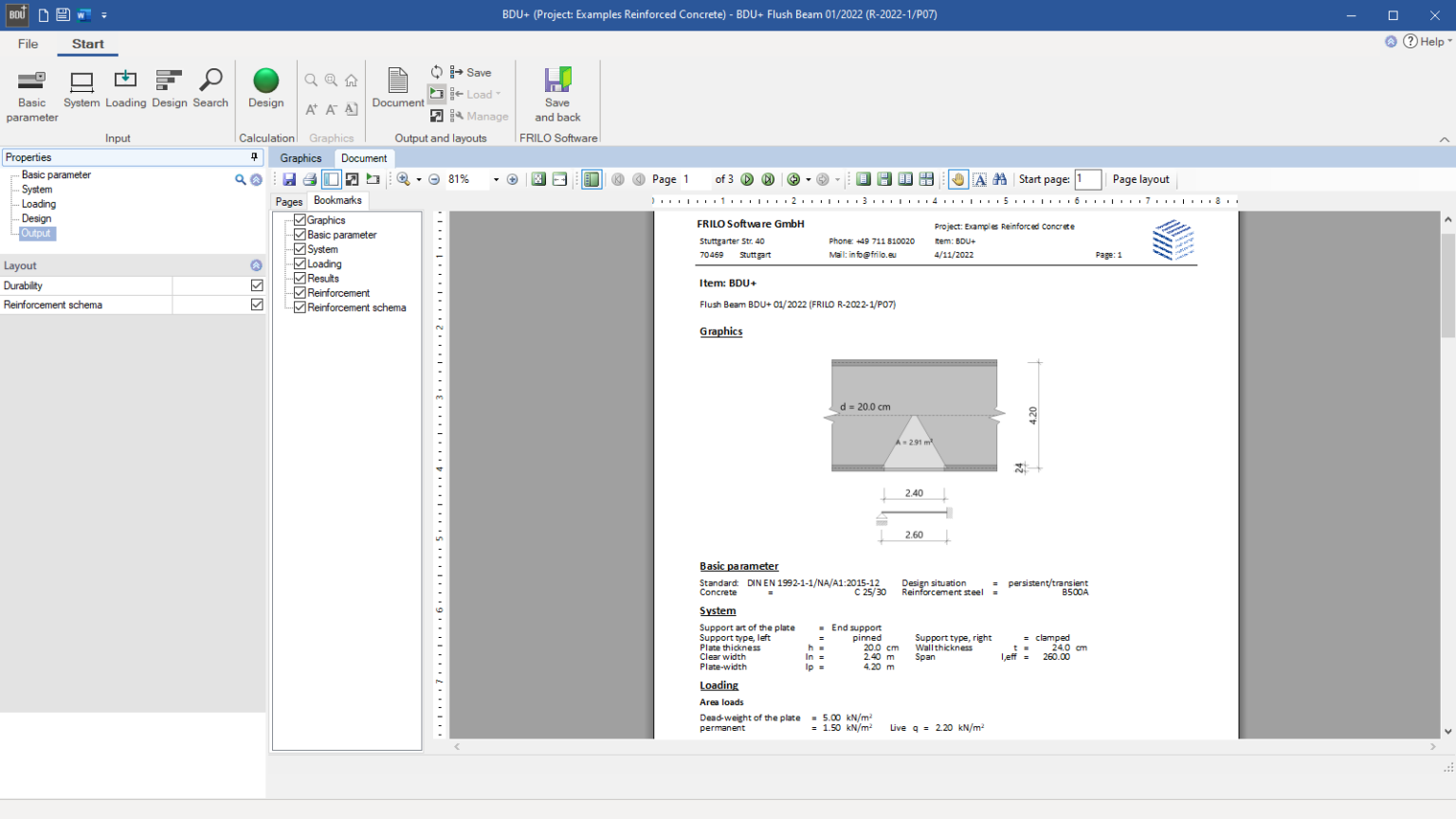Click the printer icon in document toolbar
Screen dimensions: 1456x819
[x=310, y=179]
